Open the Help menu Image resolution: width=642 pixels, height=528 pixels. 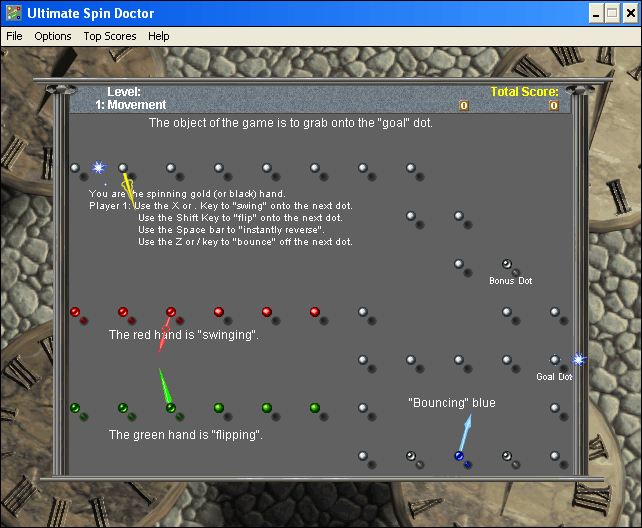click(159, 36)
